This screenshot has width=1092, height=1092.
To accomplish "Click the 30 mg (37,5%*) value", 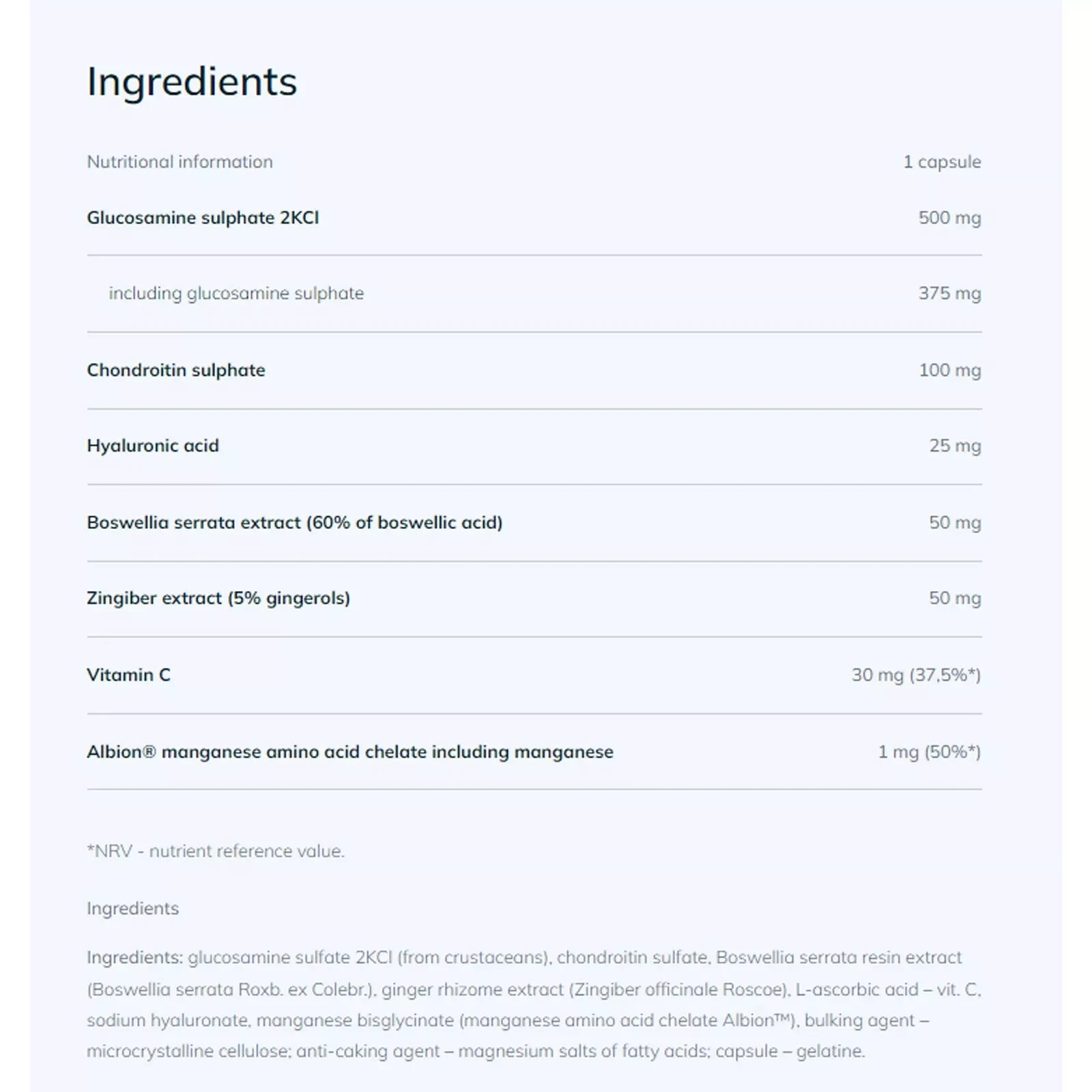I will click(916, 675).
